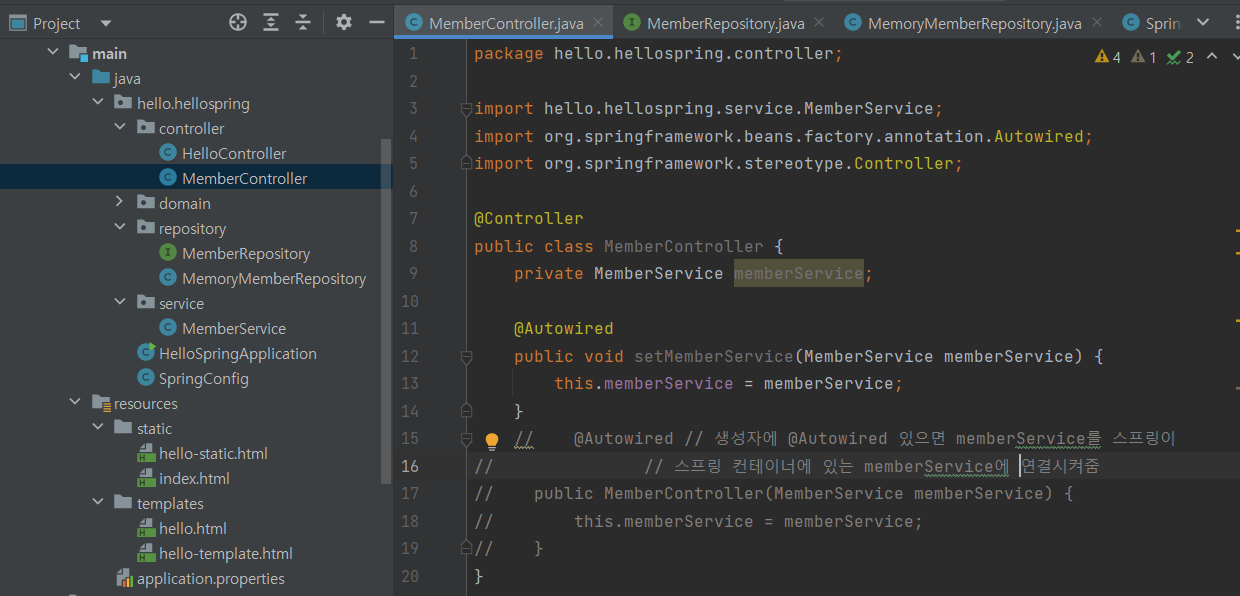The image size is (1240, 596).
Task: Click Collapse All icon in Project toolbar
Action: click(x=303, y=22)
